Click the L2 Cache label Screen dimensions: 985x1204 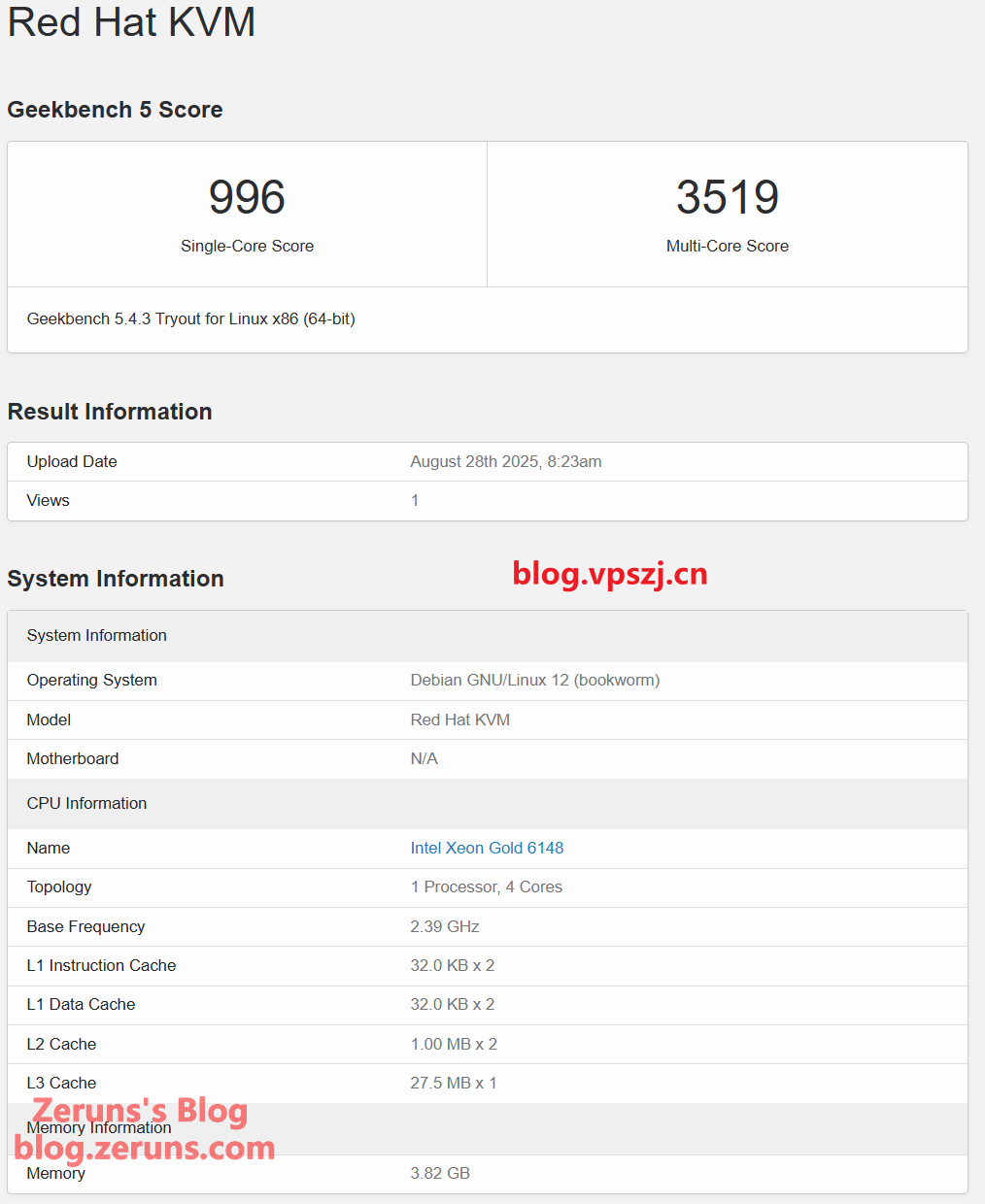(62, 1044)
